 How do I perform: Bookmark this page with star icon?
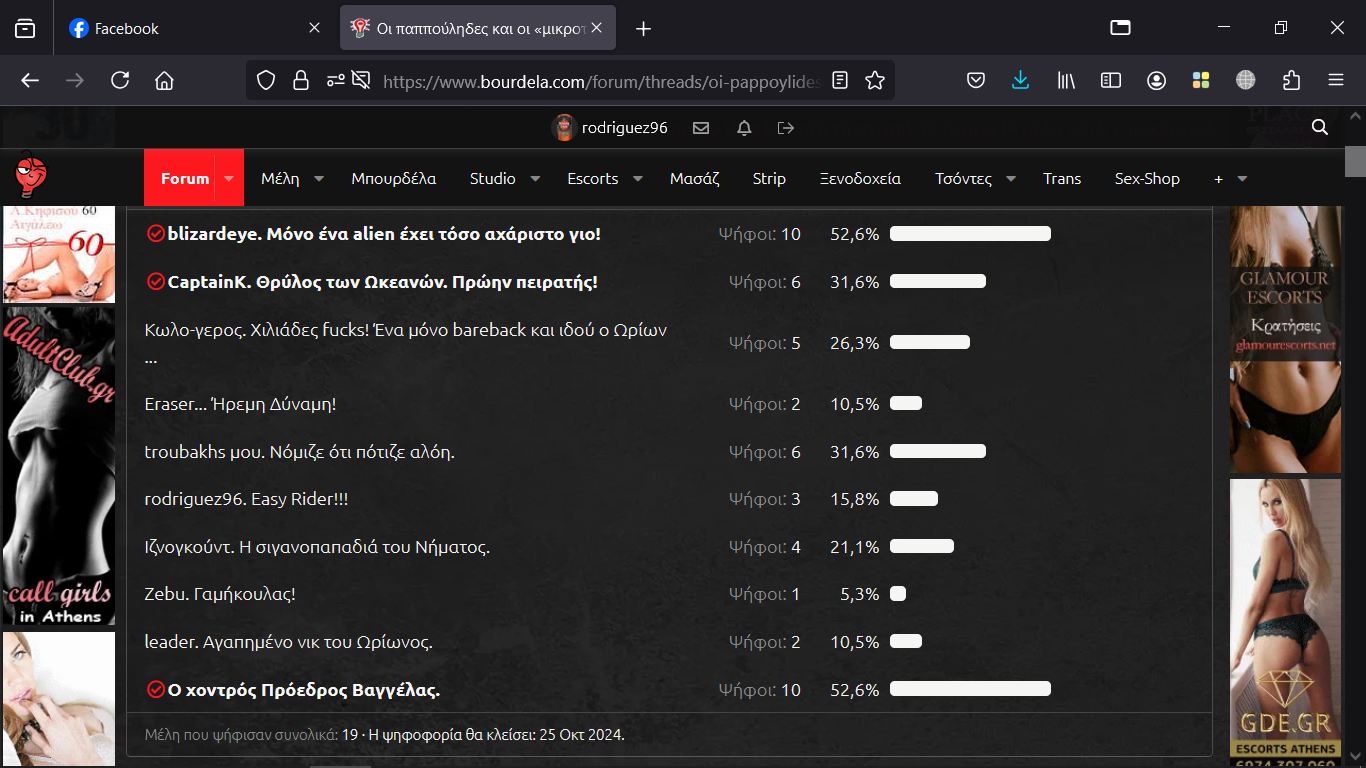click(875, 81)
